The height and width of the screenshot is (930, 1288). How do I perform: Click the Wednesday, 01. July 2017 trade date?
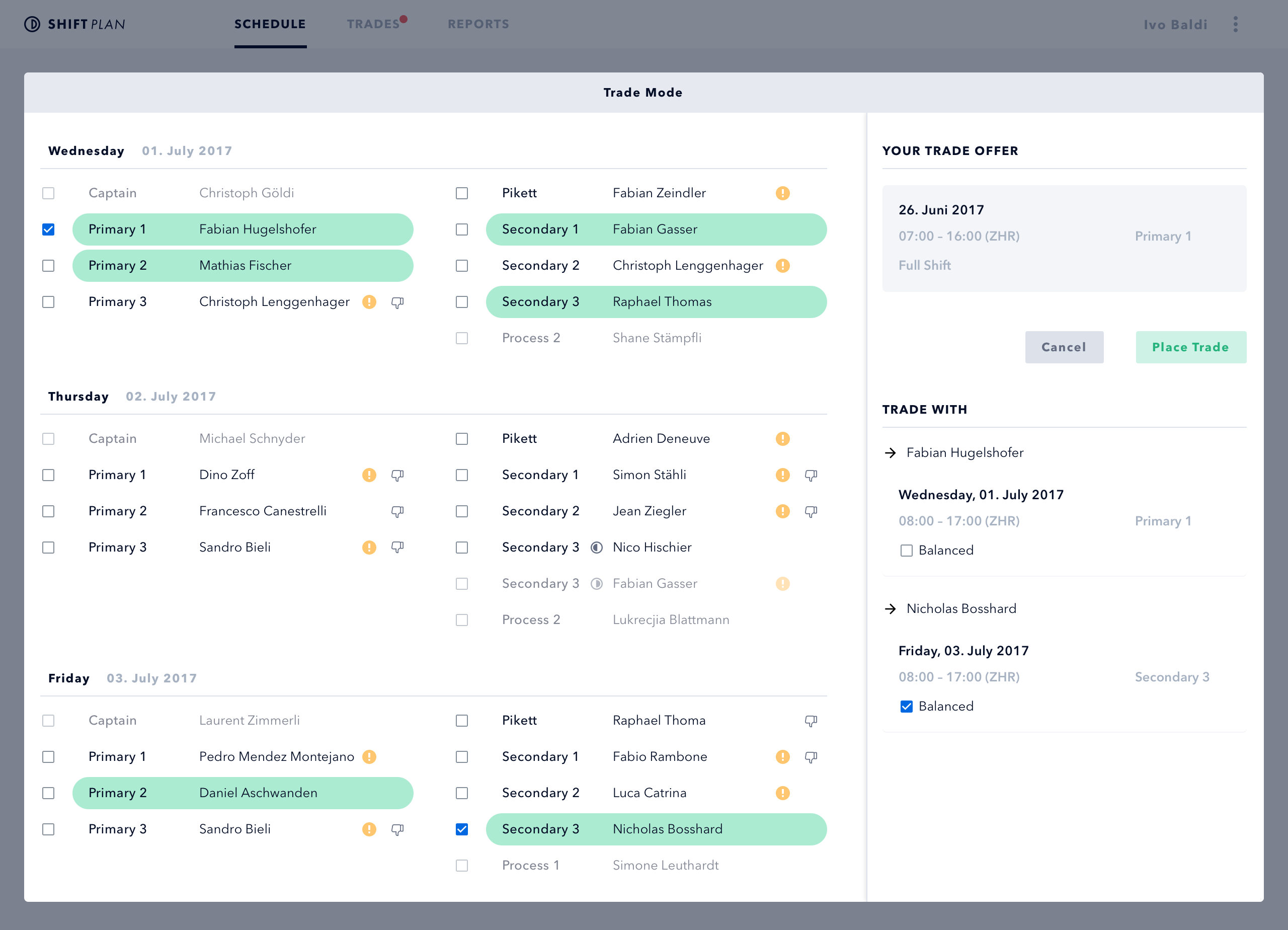click(x=981, y=495)
